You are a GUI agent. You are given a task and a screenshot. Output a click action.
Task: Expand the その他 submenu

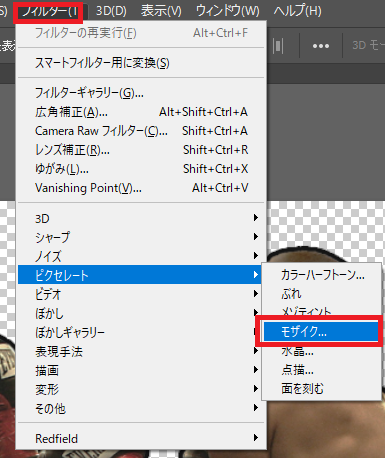(141, 408)
